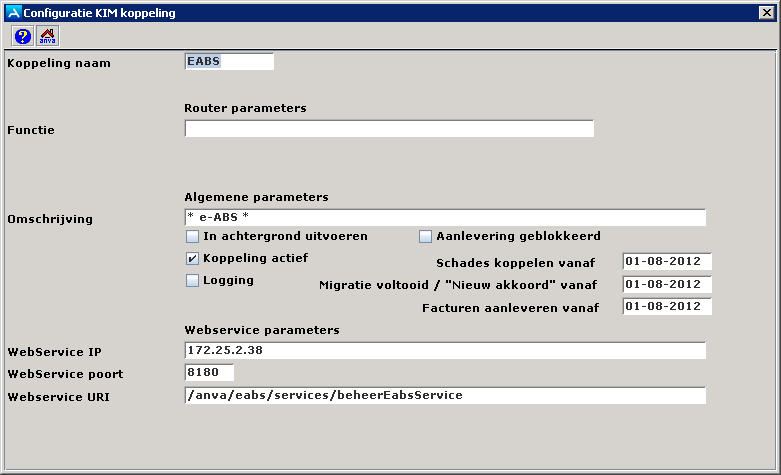Screen dimensions: 781x475
Task: Select the WebService poort field showing 8180
Action: 209,373
